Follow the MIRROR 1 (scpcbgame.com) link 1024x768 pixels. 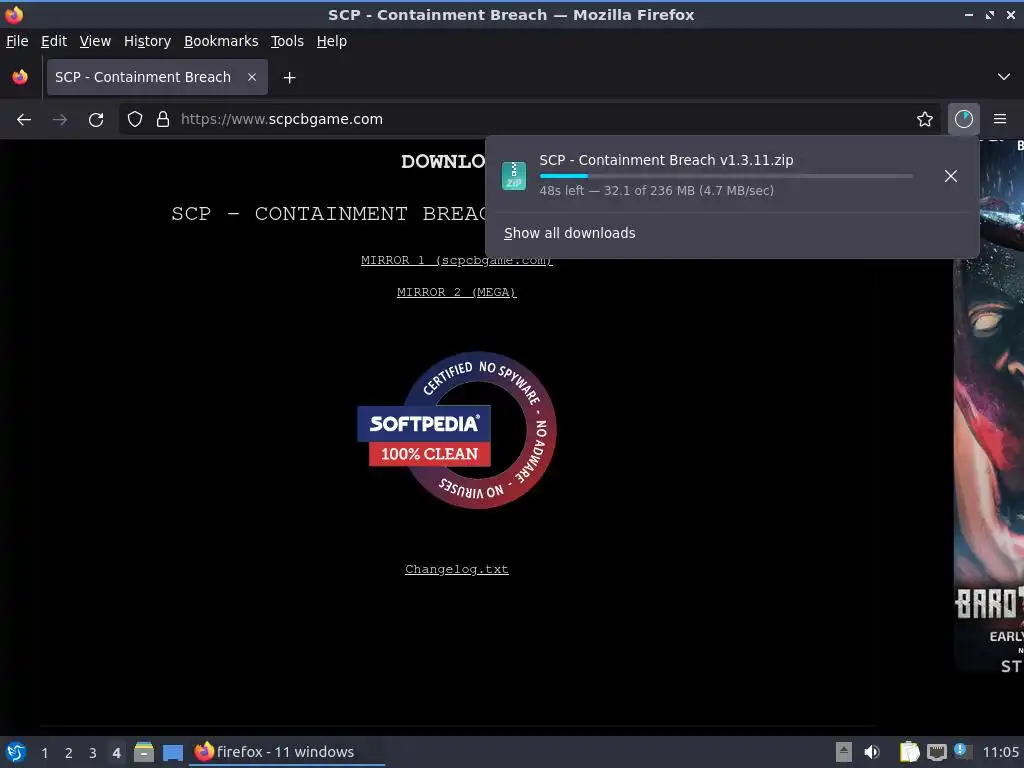click(456, 260)
